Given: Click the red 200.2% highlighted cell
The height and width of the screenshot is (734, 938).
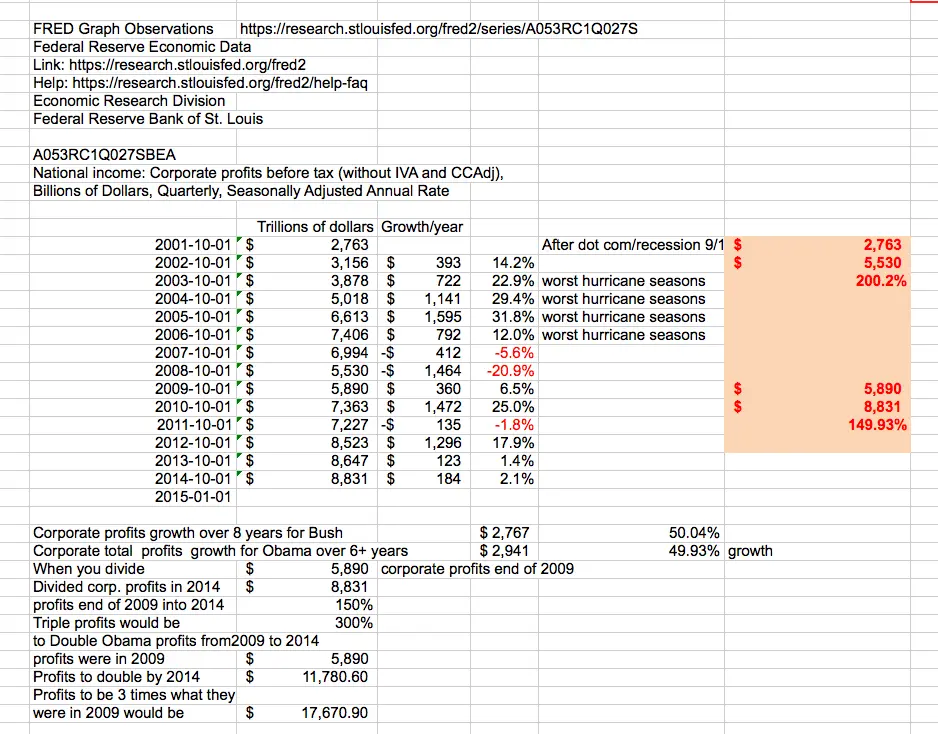Looking at the screenshot, I should click(x=881, y=281).
